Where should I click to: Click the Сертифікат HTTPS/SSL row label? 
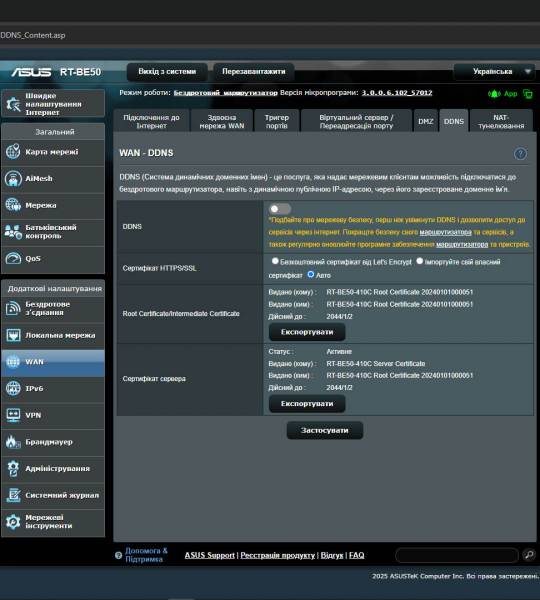coord(159,268)
